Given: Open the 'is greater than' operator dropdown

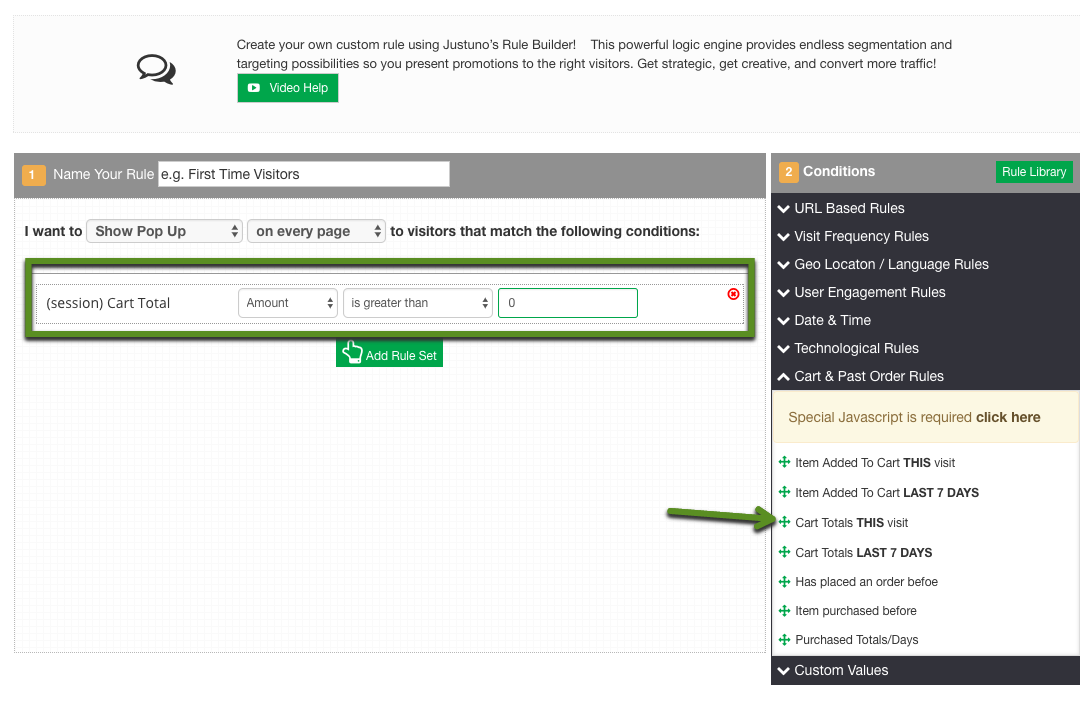Looking at the screenshot, I should pyautogui.click(x=417, y=303).
